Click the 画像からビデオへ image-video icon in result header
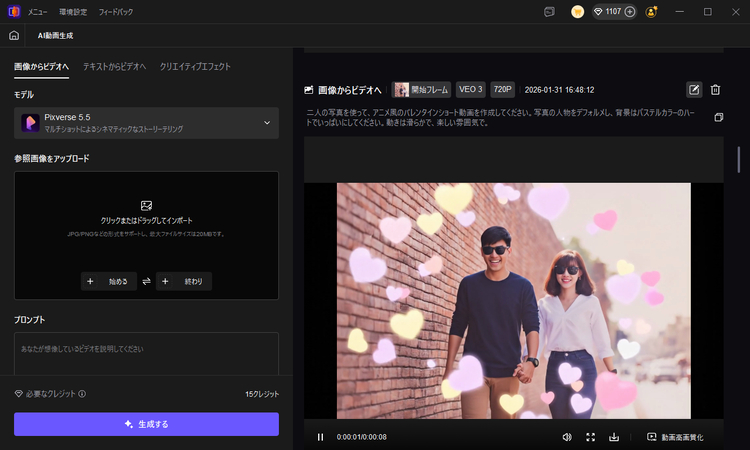 309,90
